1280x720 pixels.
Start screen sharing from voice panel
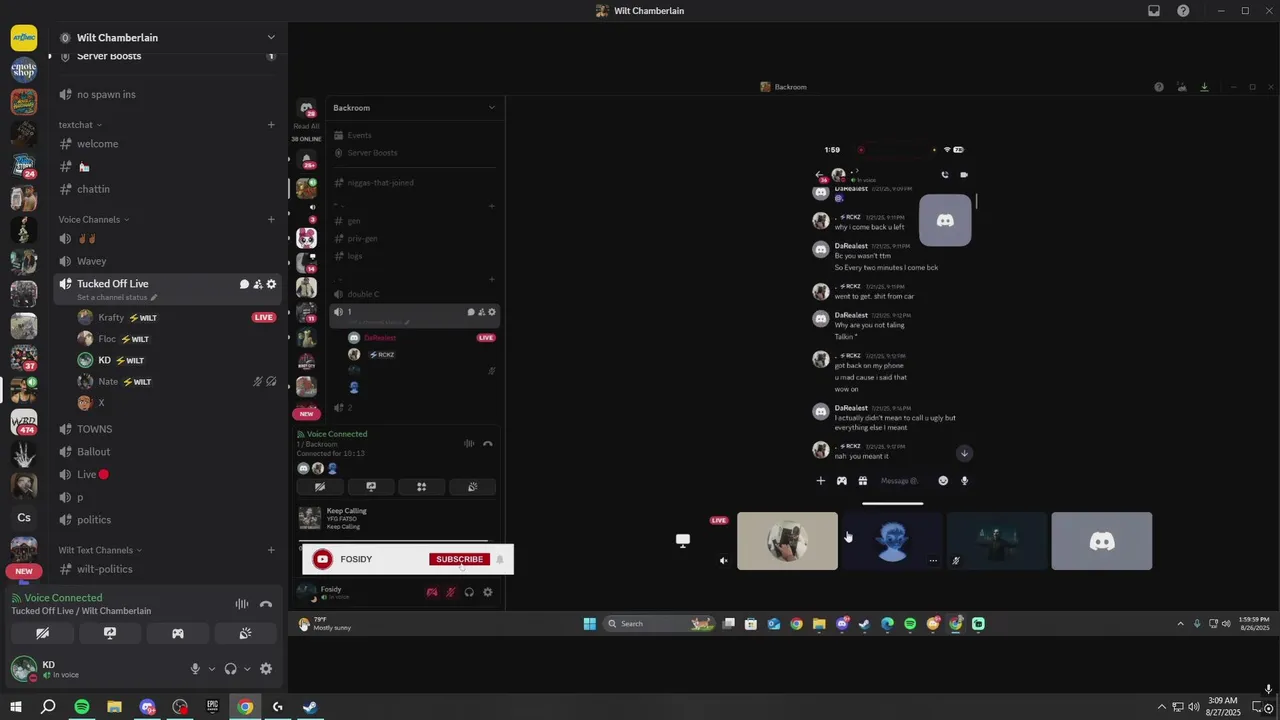110,634
